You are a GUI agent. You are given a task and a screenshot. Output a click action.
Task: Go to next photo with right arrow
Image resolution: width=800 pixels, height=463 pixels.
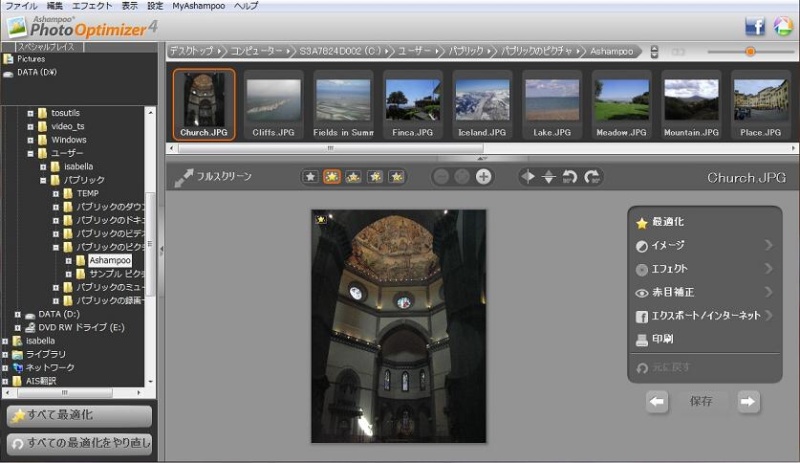coord(748,401)
